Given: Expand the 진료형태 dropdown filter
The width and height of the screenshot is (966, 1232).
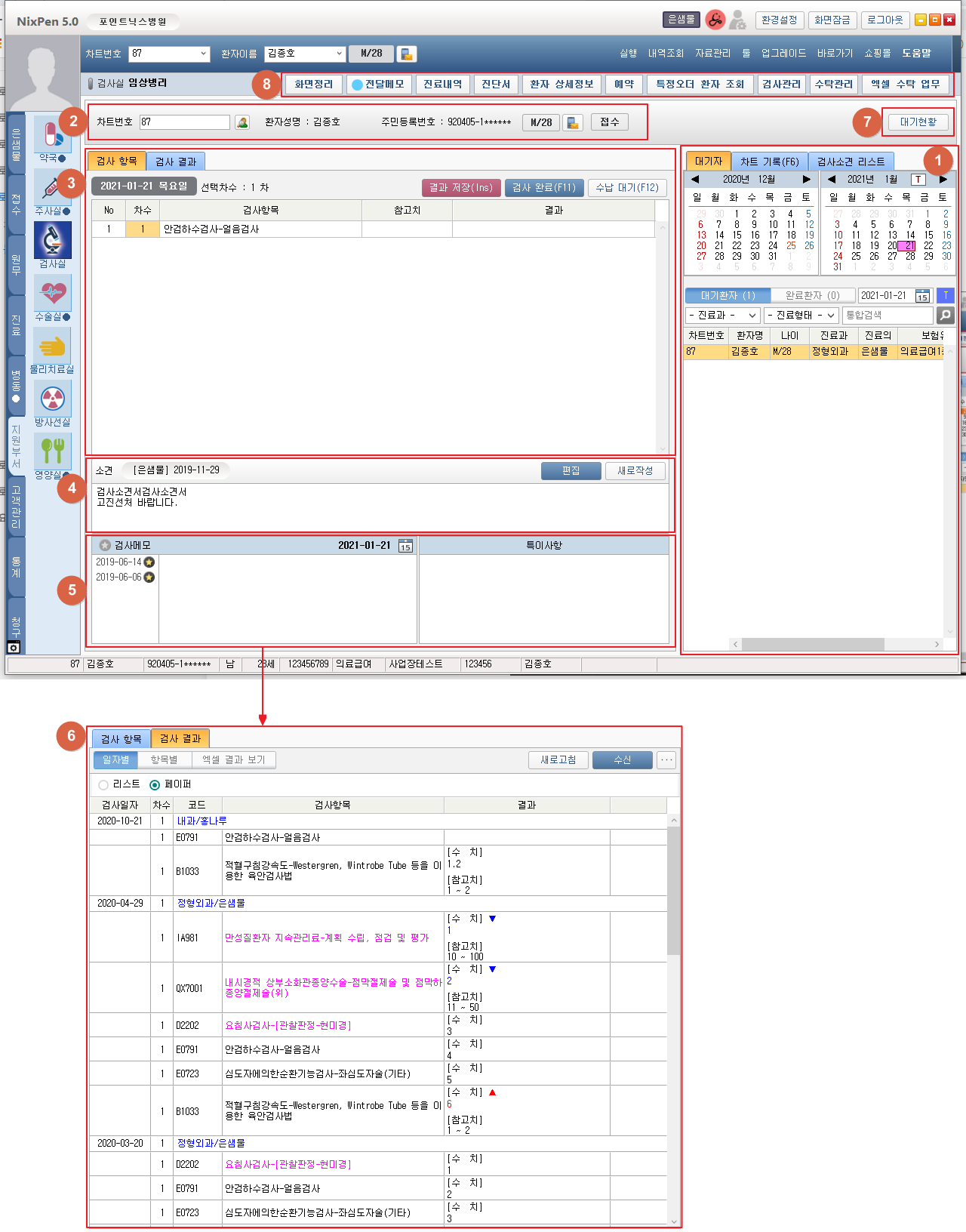Looking at the screenshot, I should click(x=801, y=315).
